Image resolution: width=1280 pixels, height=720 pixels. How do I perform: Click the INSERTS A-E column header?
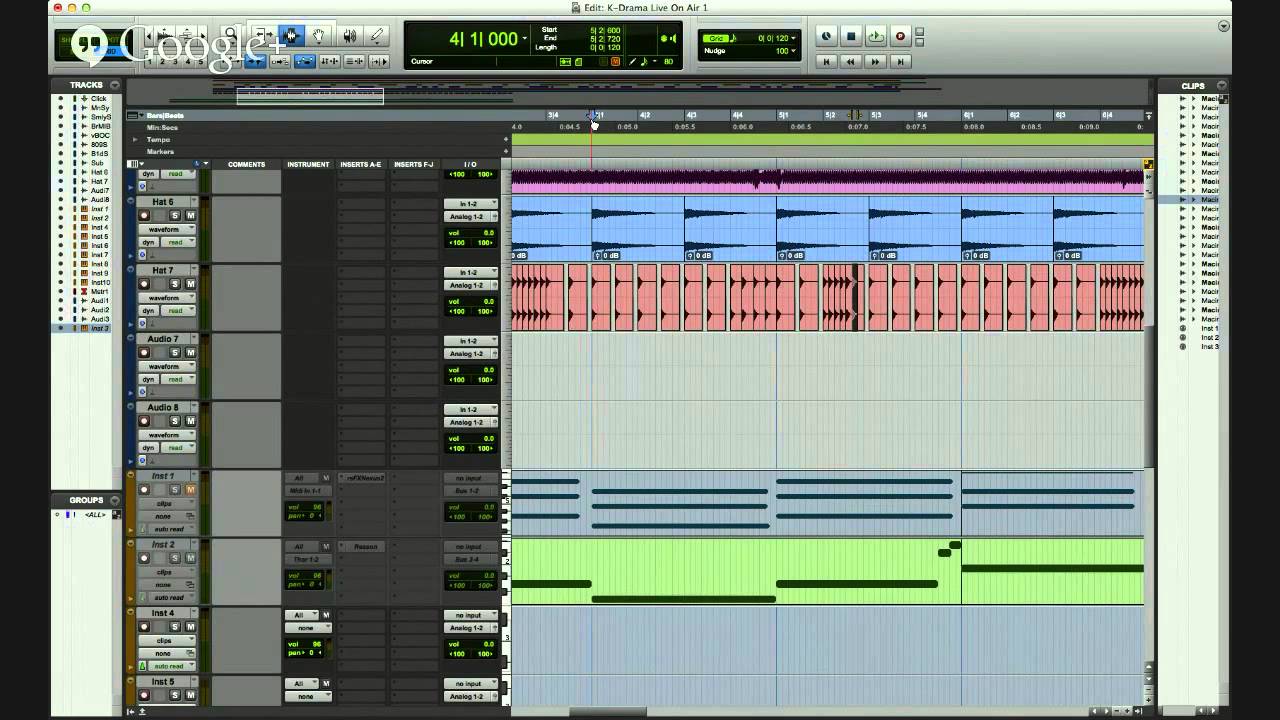tap(361, 164)
